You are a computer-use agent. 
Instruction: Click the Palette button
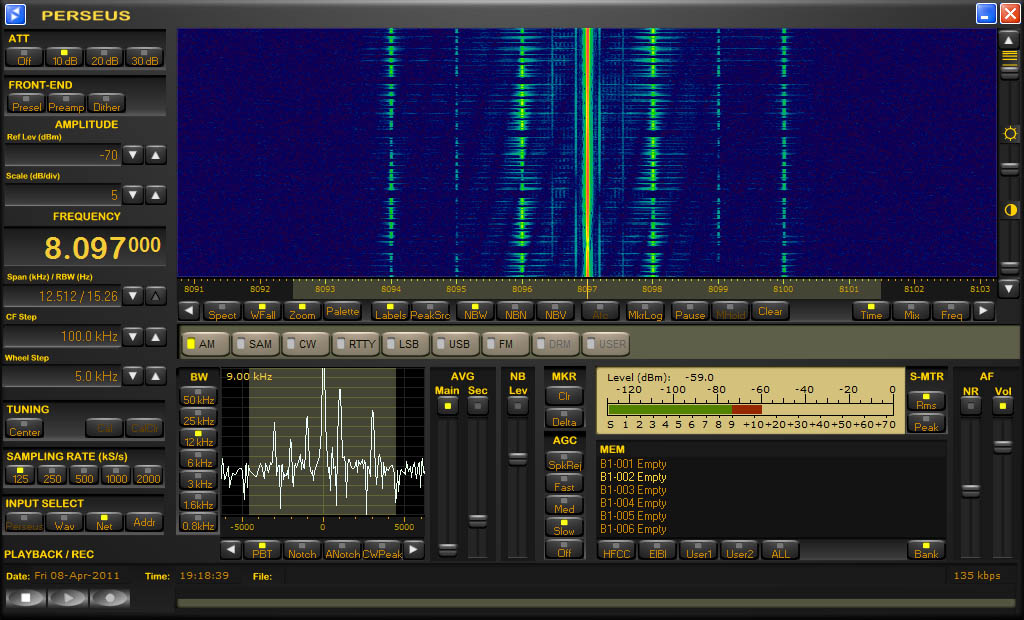click(342, 311)
